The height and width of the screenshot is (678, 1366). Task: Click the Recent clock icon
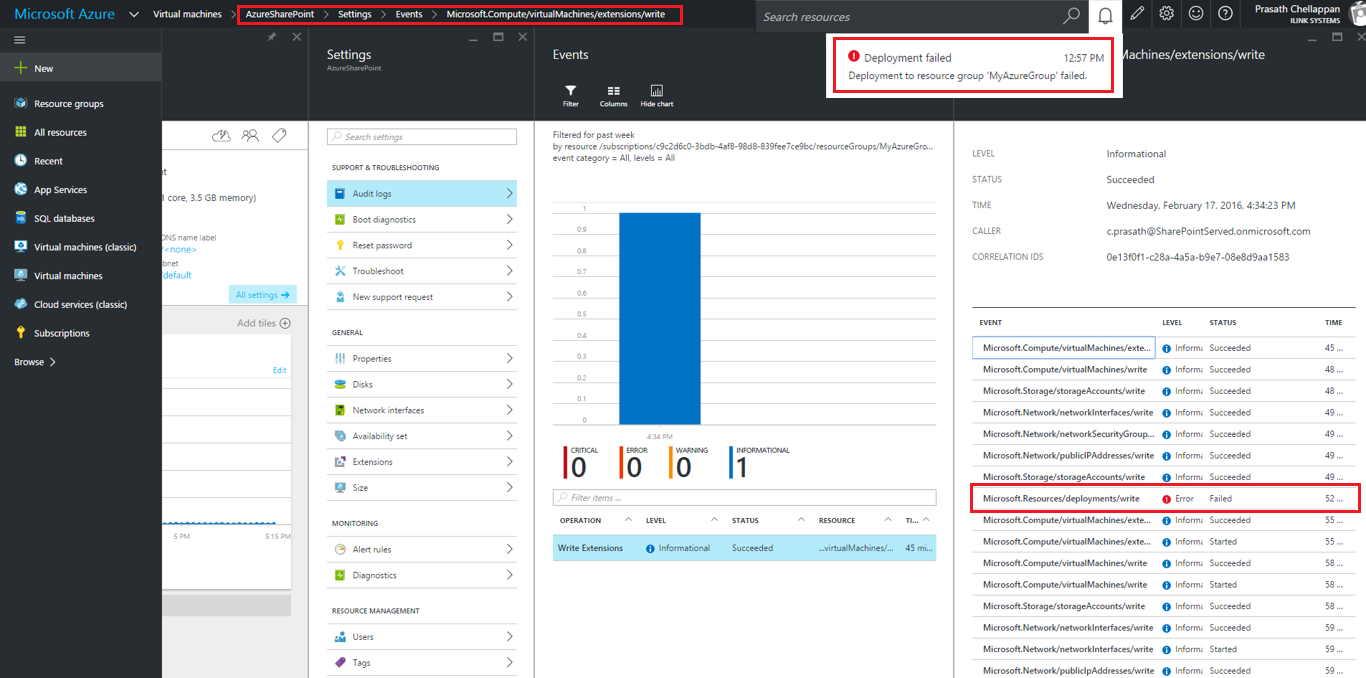[20, 160]
